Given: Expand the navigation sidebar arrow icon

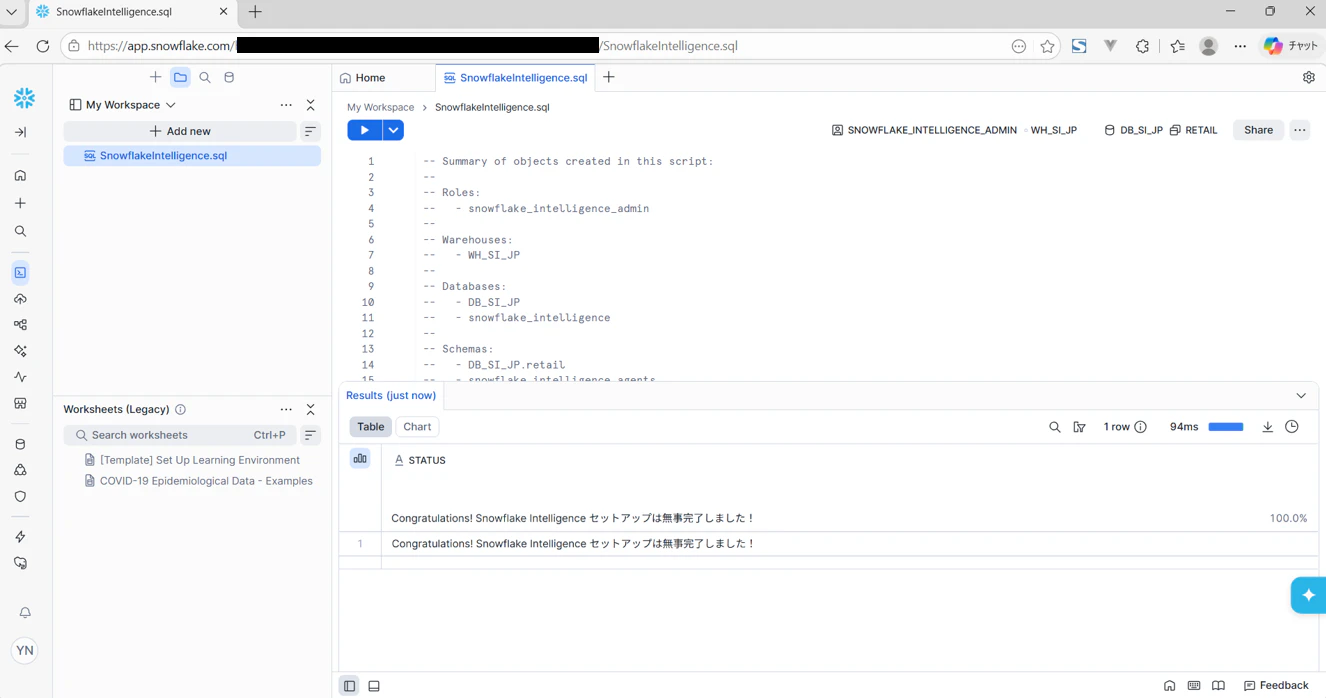Looking at the screenshot, I should click(x=20, y=132).
